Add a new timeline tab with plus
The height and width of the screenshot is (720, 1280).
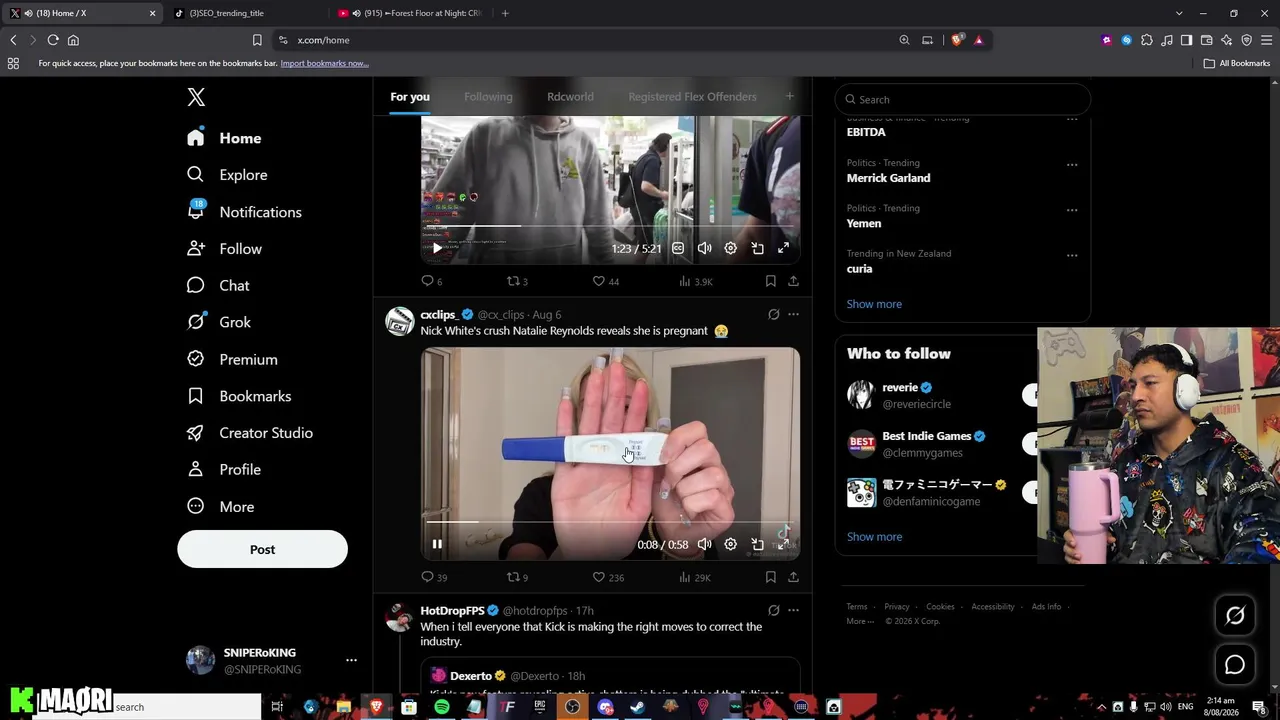click(789, 96)
